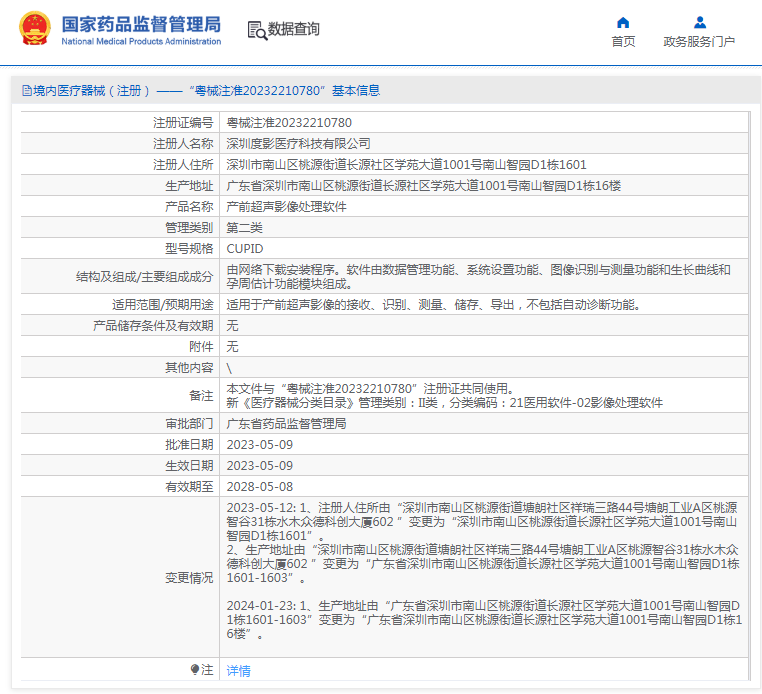762x694 pixels.
Task: Click the 有效期至 row label
Action: (189, 487)
